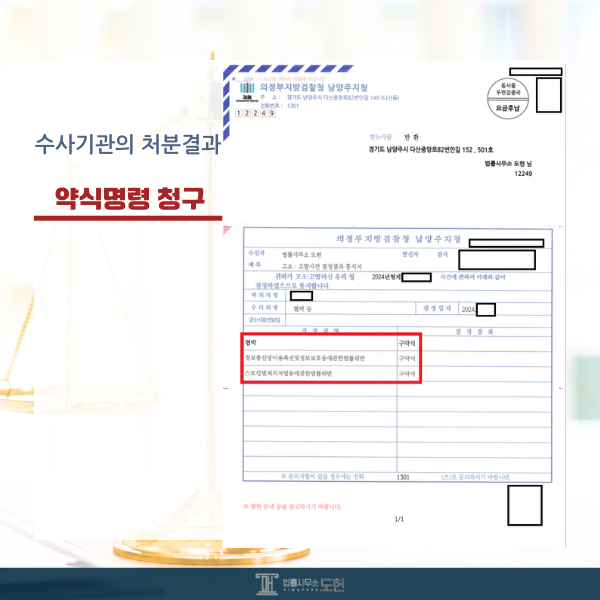This screenshot has width=600, height=600.
Task: Click the 수리죄명 value '협박 등'
Action: point(302,309)
